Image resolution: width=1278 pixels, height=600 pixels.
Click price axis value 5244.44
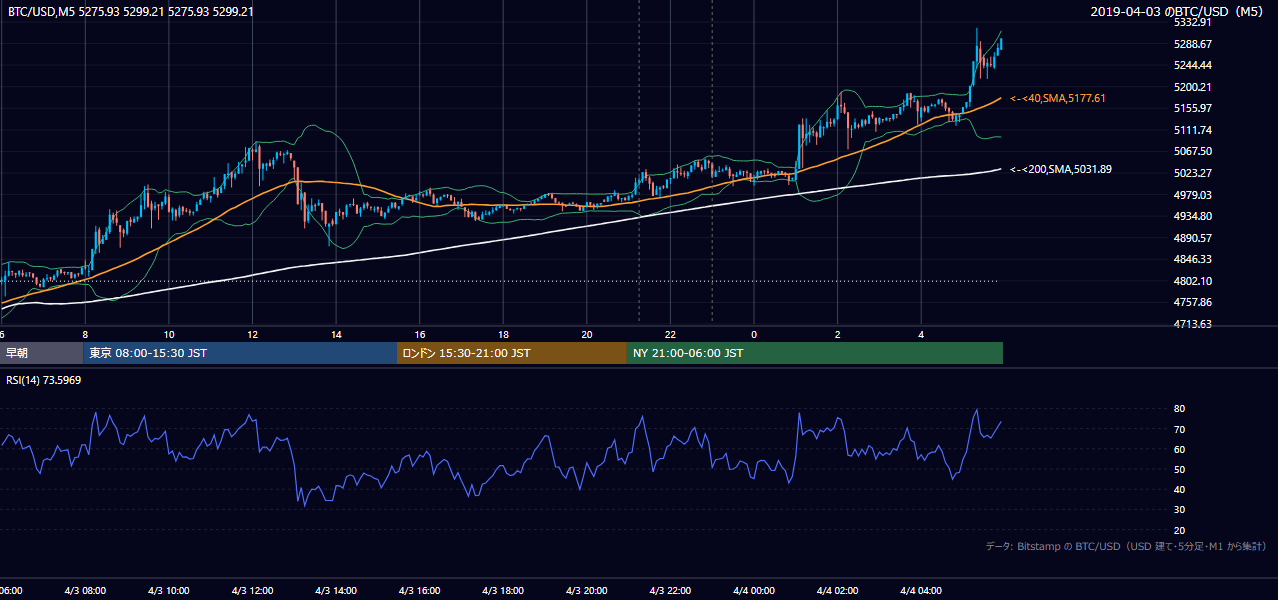click(x=1193, y=65)
